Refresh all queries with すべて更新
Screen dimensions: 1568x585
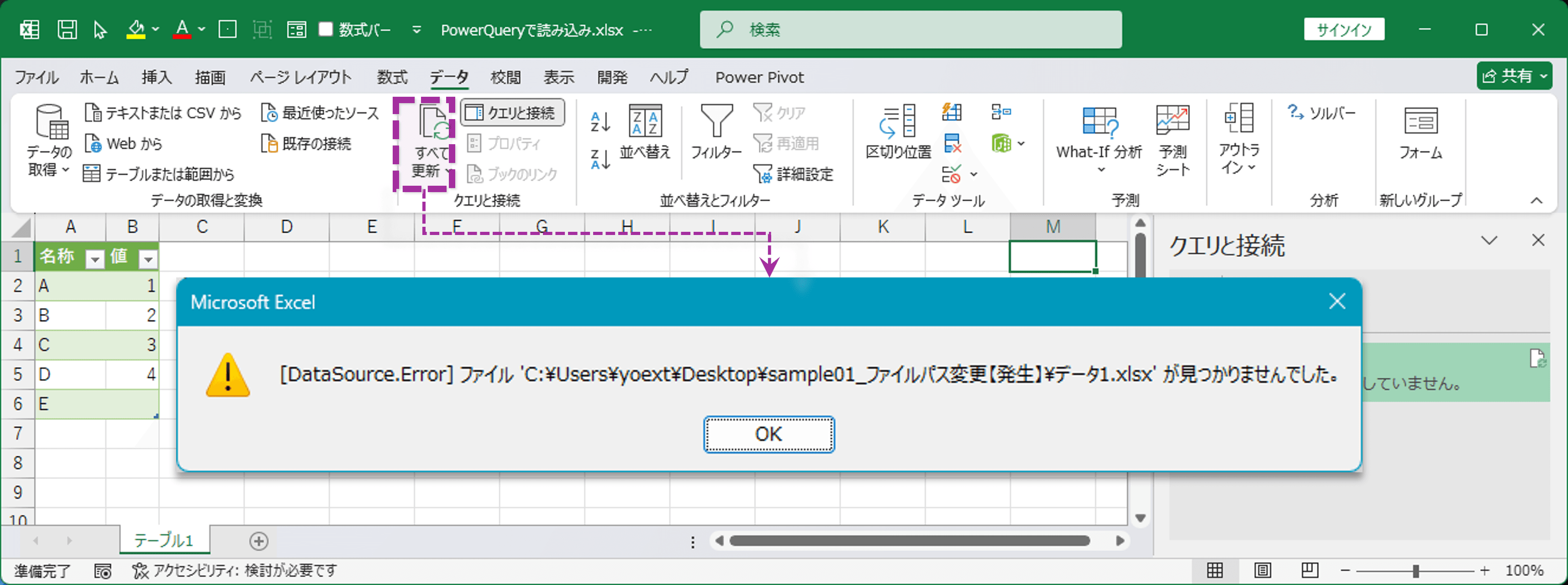click(x=431, y=141)
